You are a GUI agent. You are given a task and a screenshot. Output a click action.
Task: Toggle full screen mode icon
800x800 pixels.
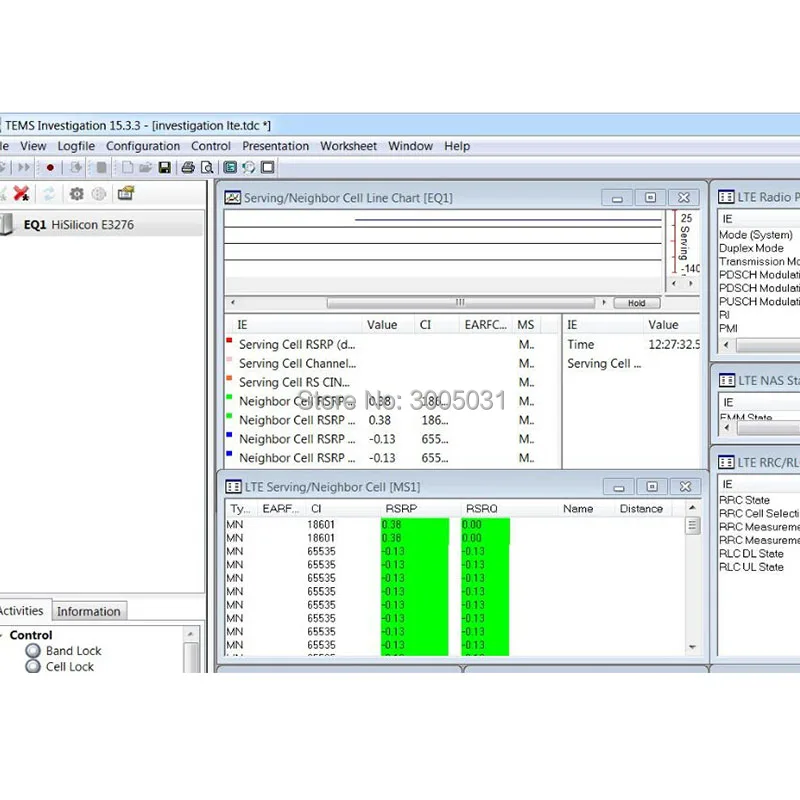(x=267, y=167)
